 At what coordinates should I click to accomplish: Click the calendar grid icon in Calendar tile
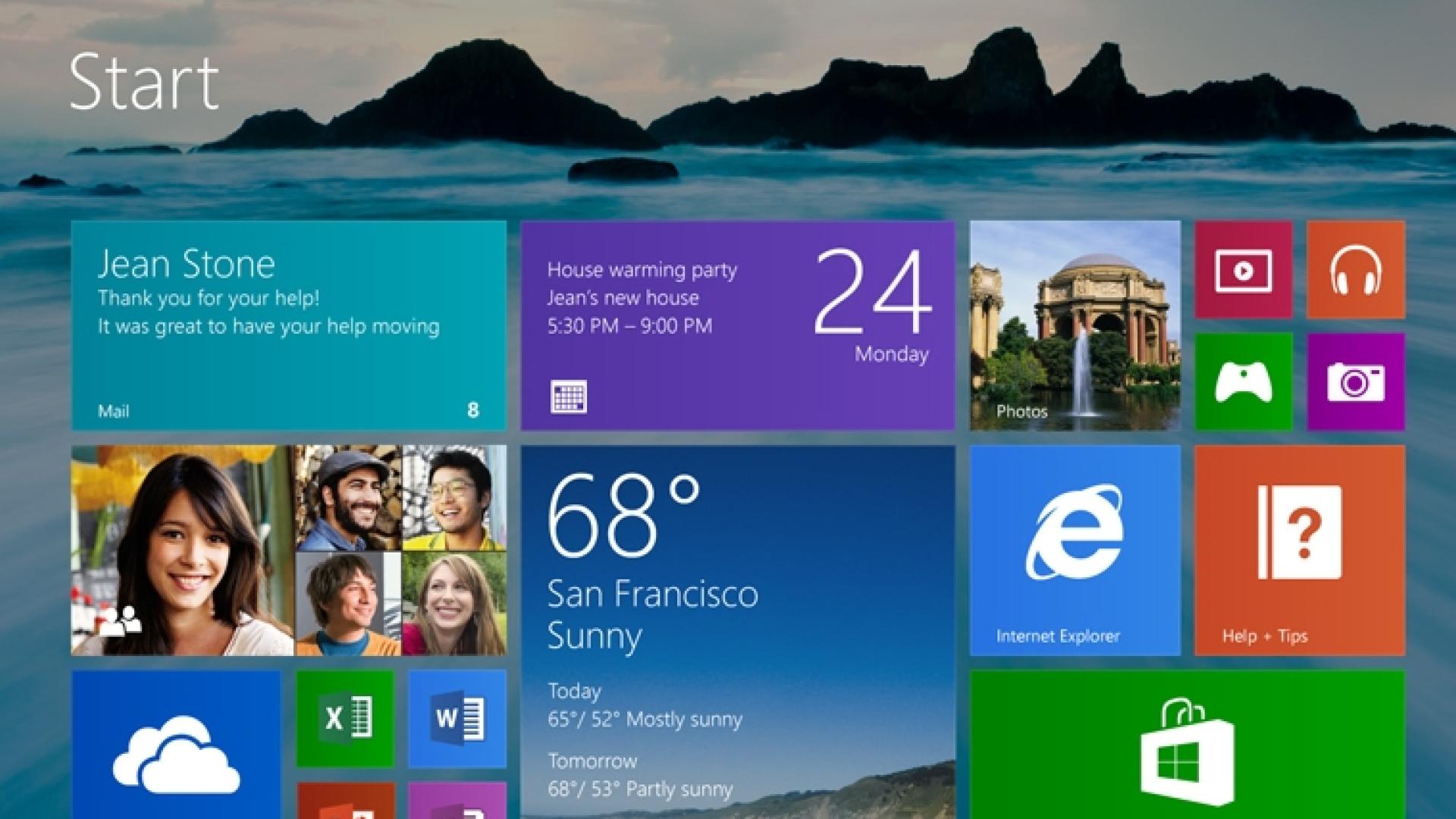pyautogui.click(x=568, y=397)
